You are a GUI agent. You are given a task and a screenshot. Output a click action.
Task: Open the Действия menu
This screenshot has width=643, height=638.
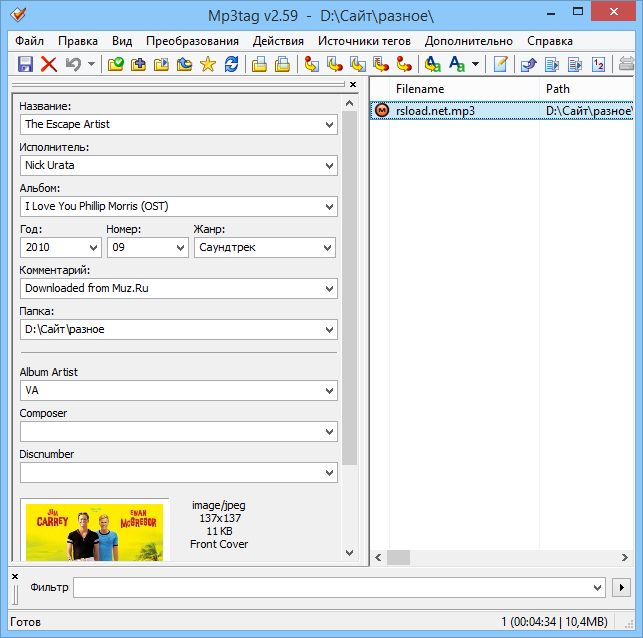point(278,41)
